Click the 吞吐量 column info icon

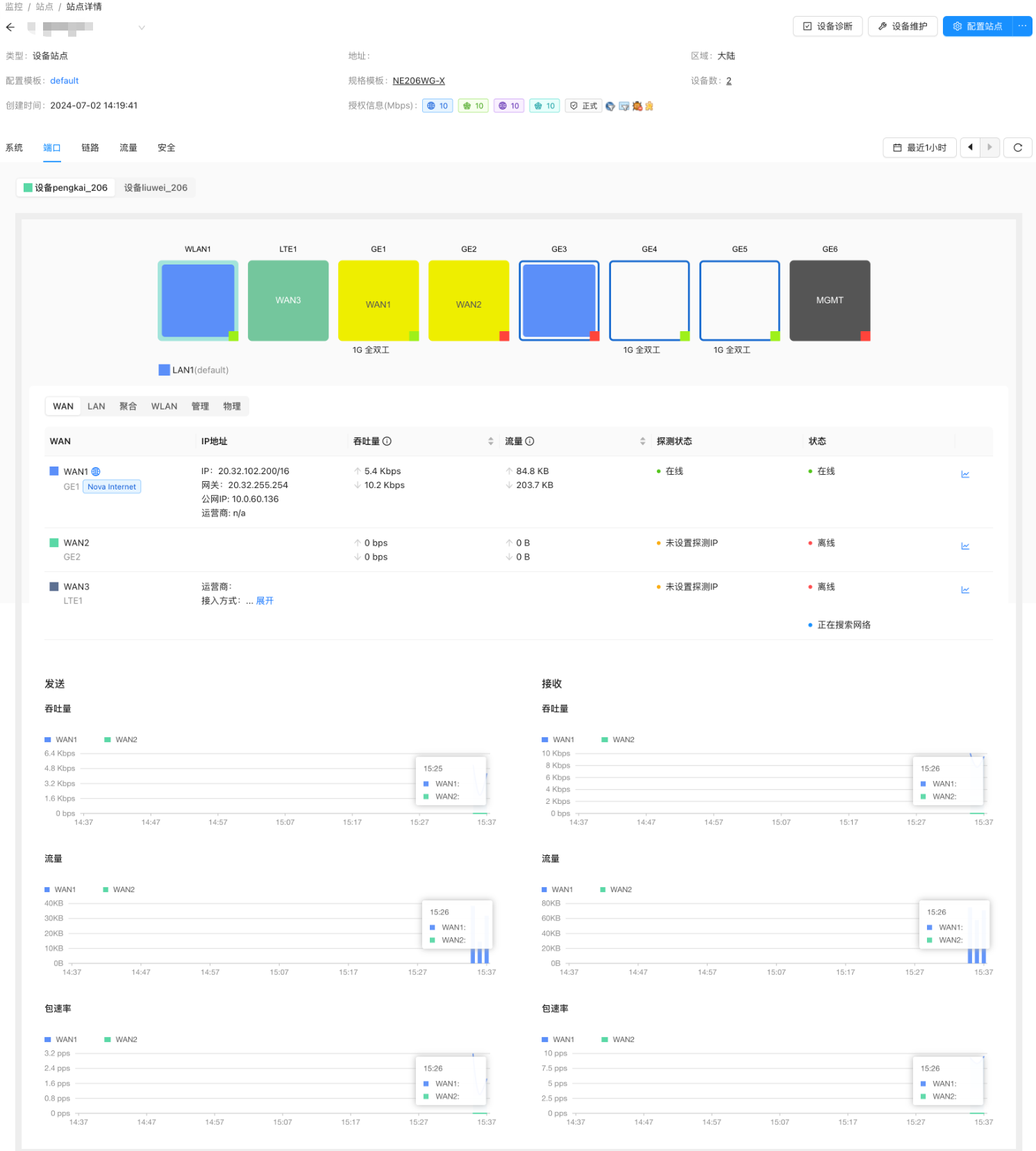(x=387, y=441)
